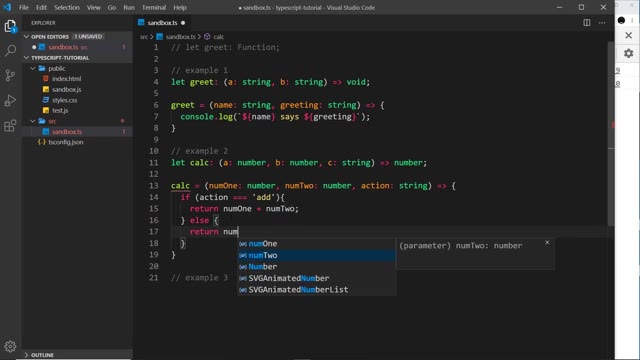
Task: Select sandbox.ts under src folder
Action: coord(78,132)
